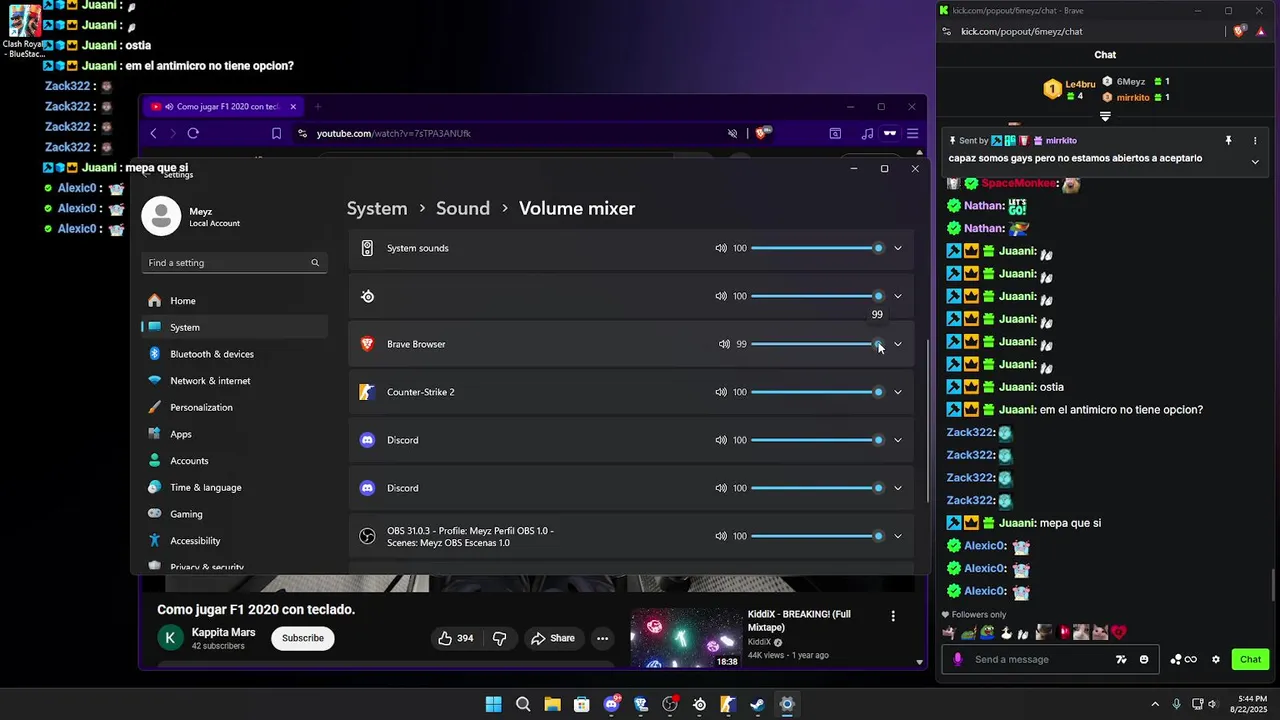This screenshot has height=720, width=1280.
Task: Expand the Counter-Strike 2 row chevron
Action: [897, 392]
